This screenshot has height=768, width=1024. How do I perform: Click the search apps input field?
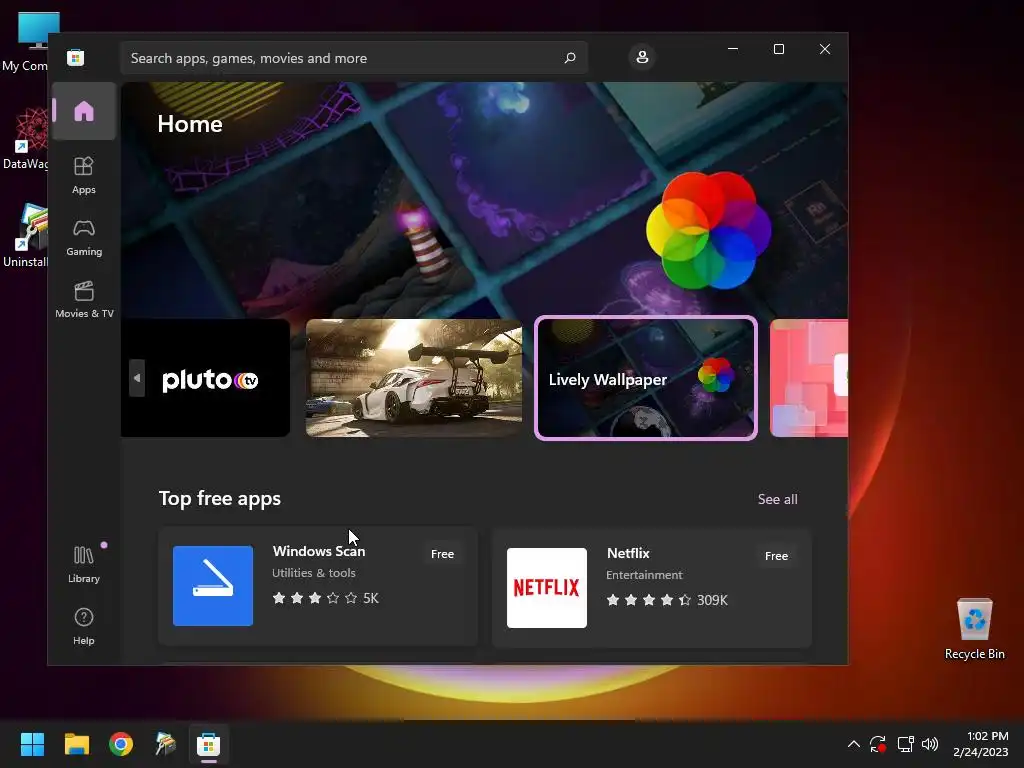point(353,57)
